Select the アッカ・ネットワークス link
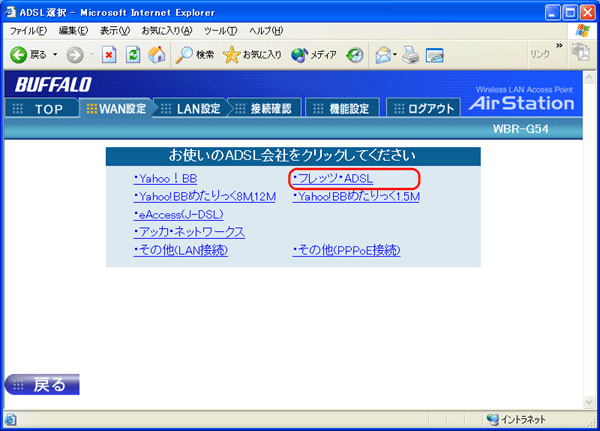The height and width of the screenshot is (431, 600). point(189,232)
